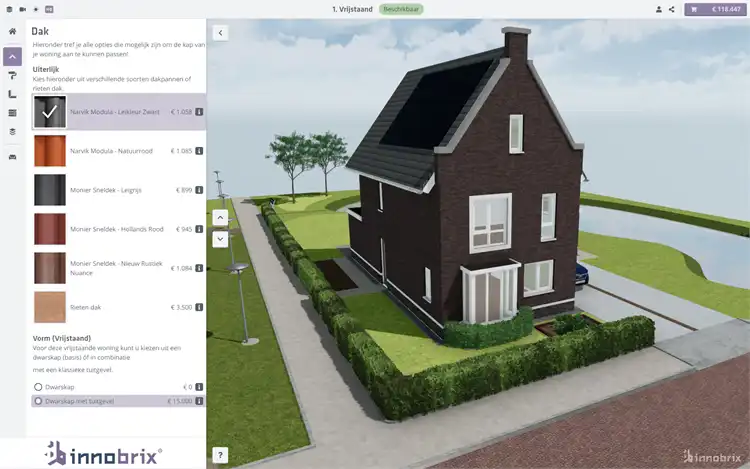Open the stacked bars sidebar section
This screenshot has height=469, width=750.
pos(12,113)
